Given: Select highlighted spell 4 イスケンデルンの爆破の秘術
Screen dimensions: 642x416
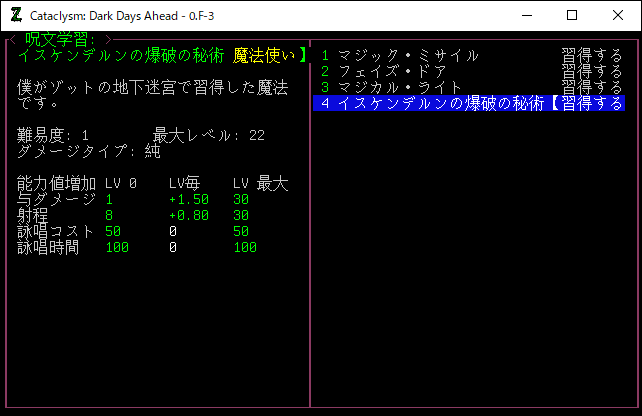Looking at the screenshot, I should 435,104.
